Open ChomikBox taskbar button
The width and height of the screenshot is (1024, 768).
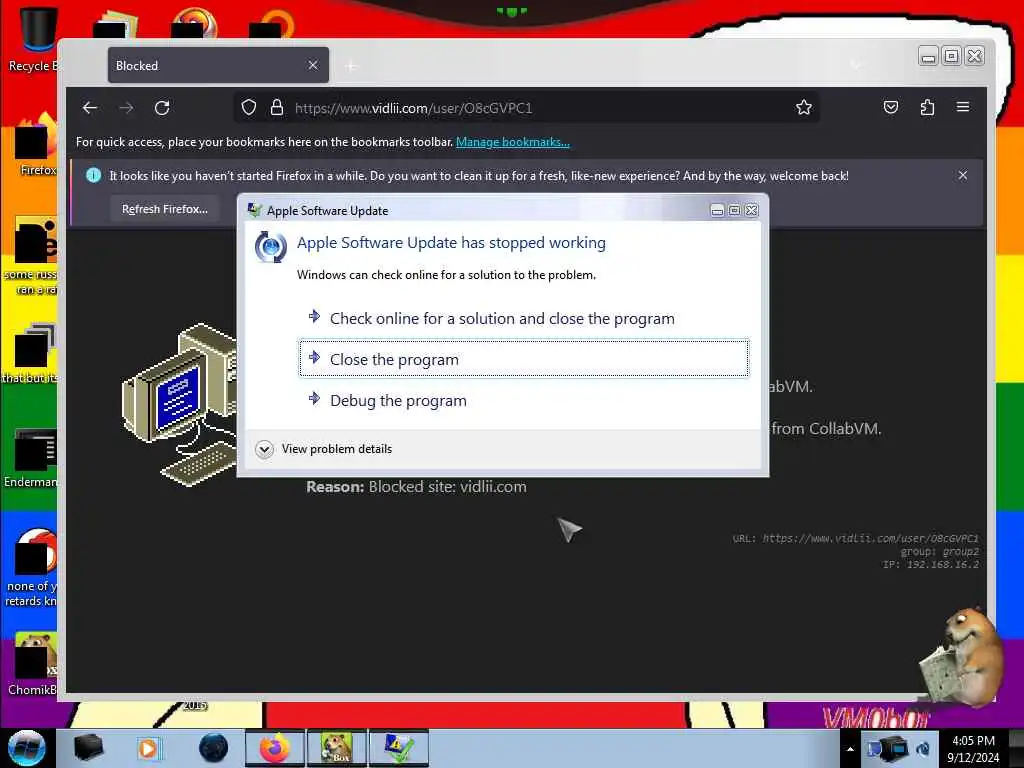coord(337,748)
